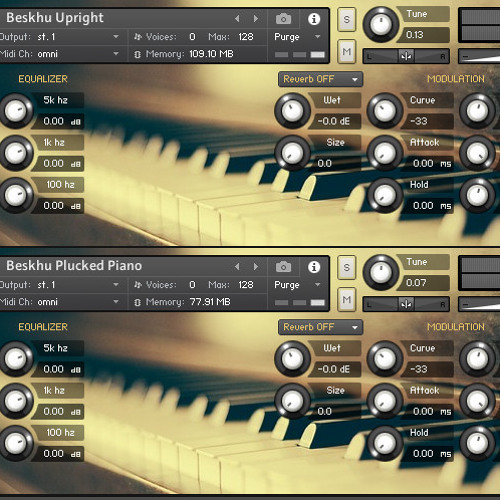The height and width of the screenshot is (500, 500).
Task: Click 100 hz EQ knob in Upright
Action: point(15,196)
